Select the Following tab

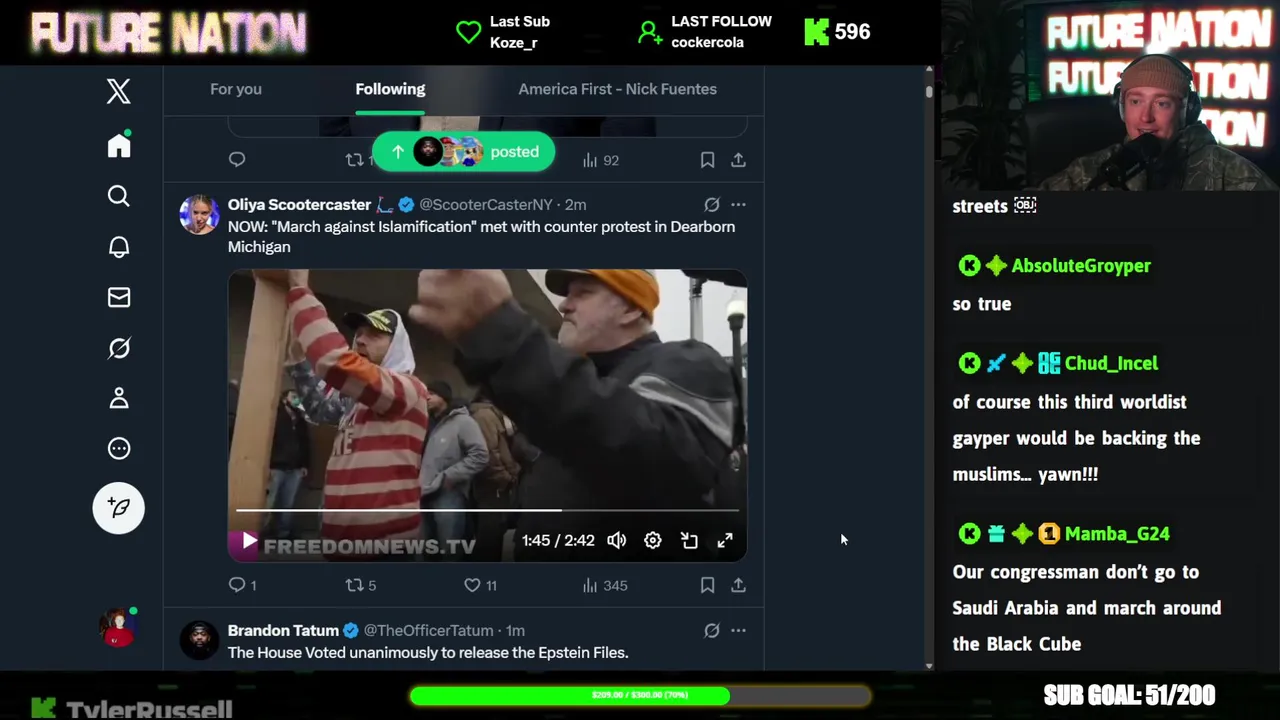pyautogui.click(x=390, y=89)
